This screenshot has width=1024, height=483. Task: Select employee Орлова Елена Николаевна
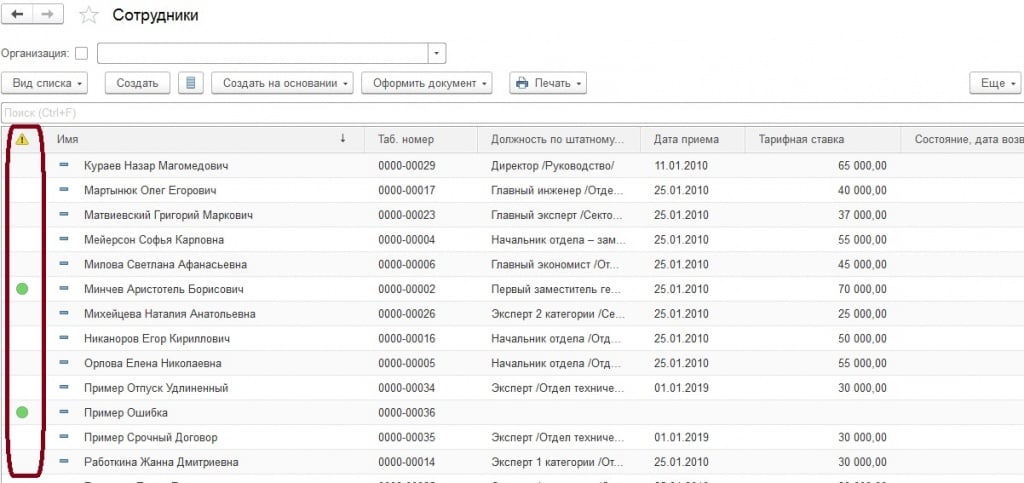(x=153, y=363)
